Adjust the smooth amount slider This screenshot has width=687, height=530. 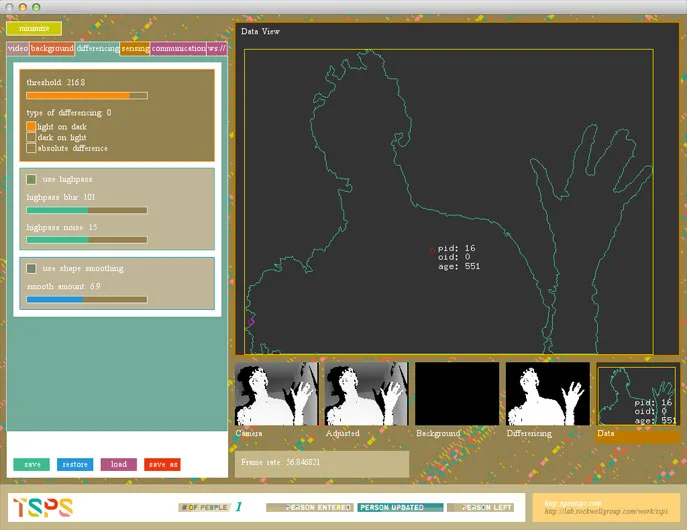pos(87,300)
